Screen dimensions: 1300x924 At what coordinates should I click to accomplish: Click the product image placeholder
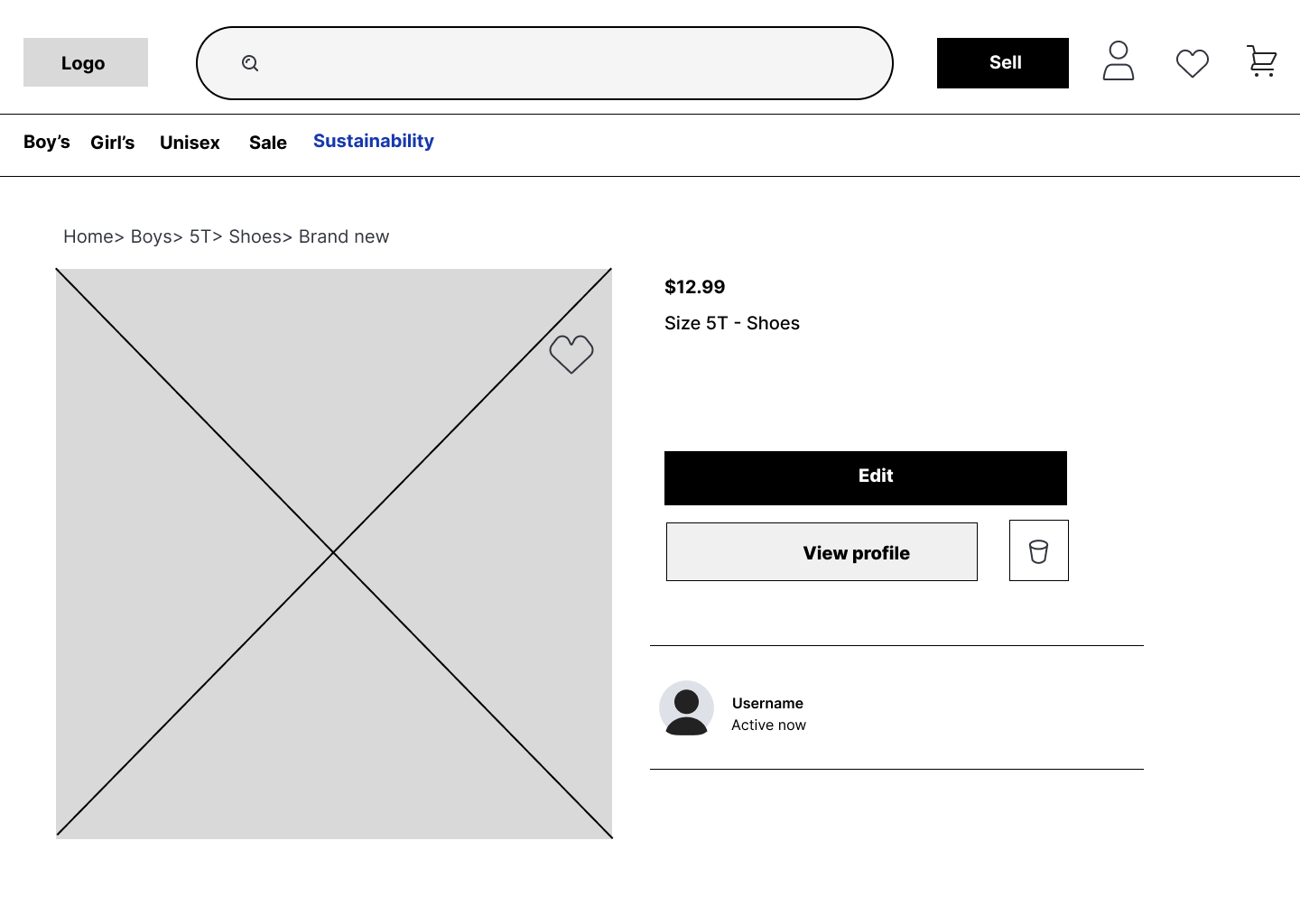(x=334, y=553)
